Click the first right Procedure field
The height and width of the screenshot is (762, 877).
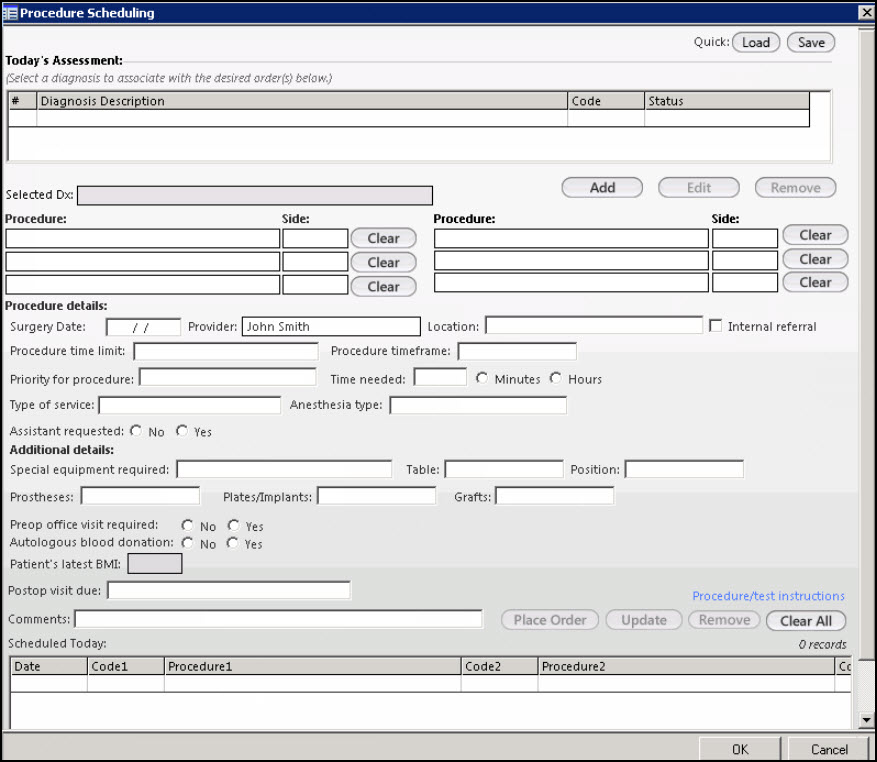coord(571,238)
